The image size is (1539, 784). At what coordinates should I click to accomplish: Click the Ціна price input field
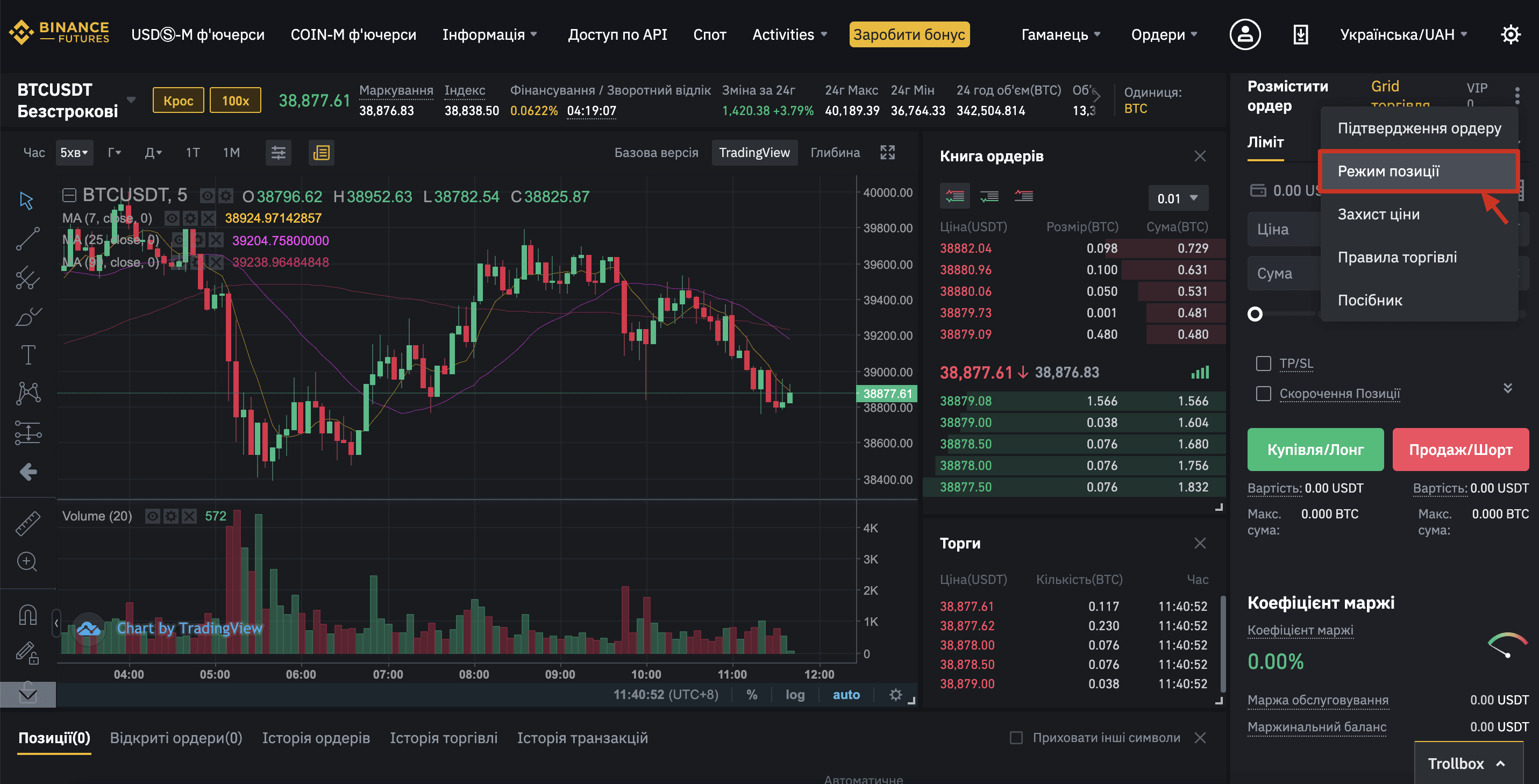(x=1283, y=230)
